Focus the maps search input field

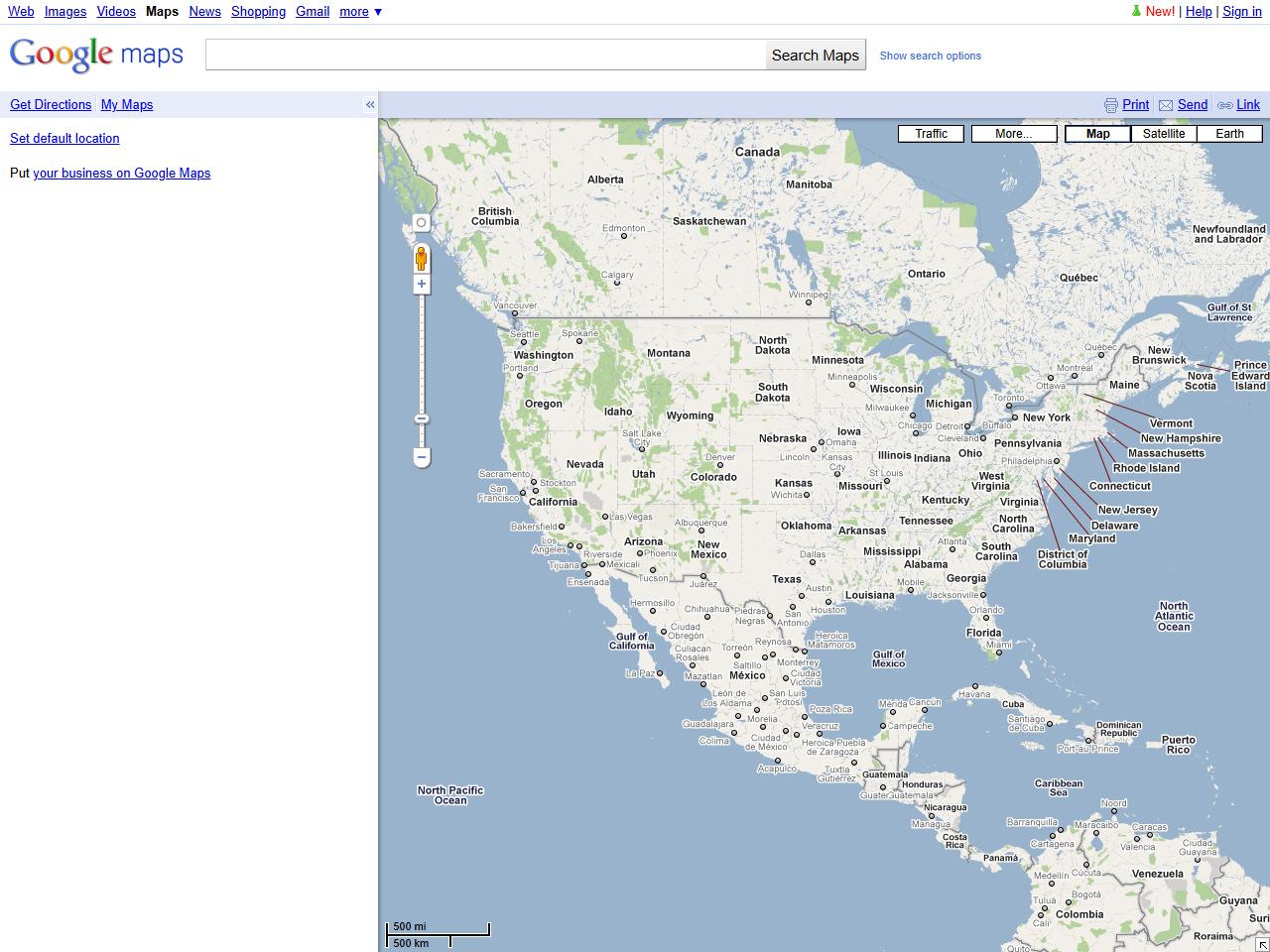pyautogui.click(x=485, y=55)
